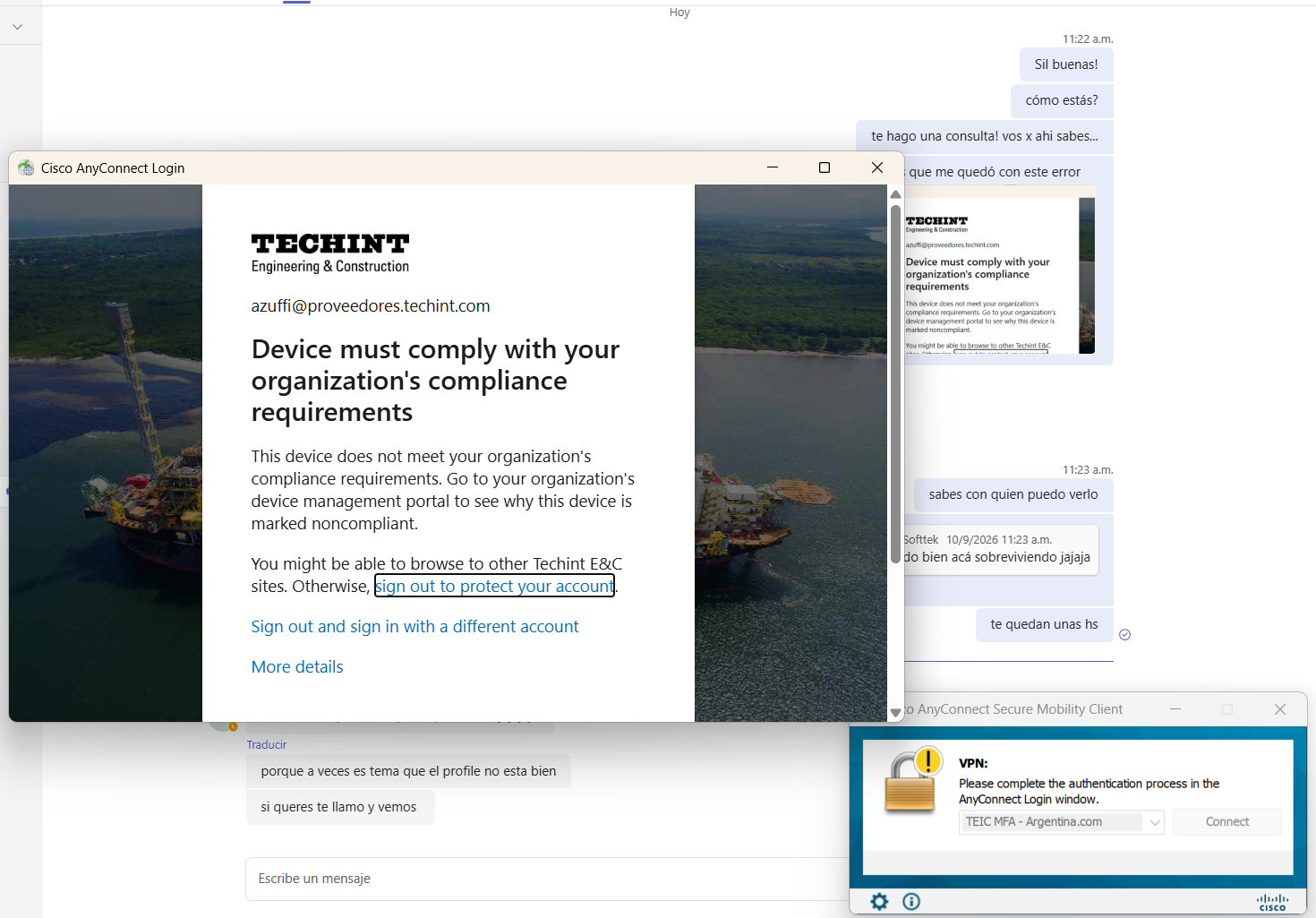Click 'sign out to protect your account' link
The width and height of the screenshot is (1316, 918).
(x=494, y=586)
